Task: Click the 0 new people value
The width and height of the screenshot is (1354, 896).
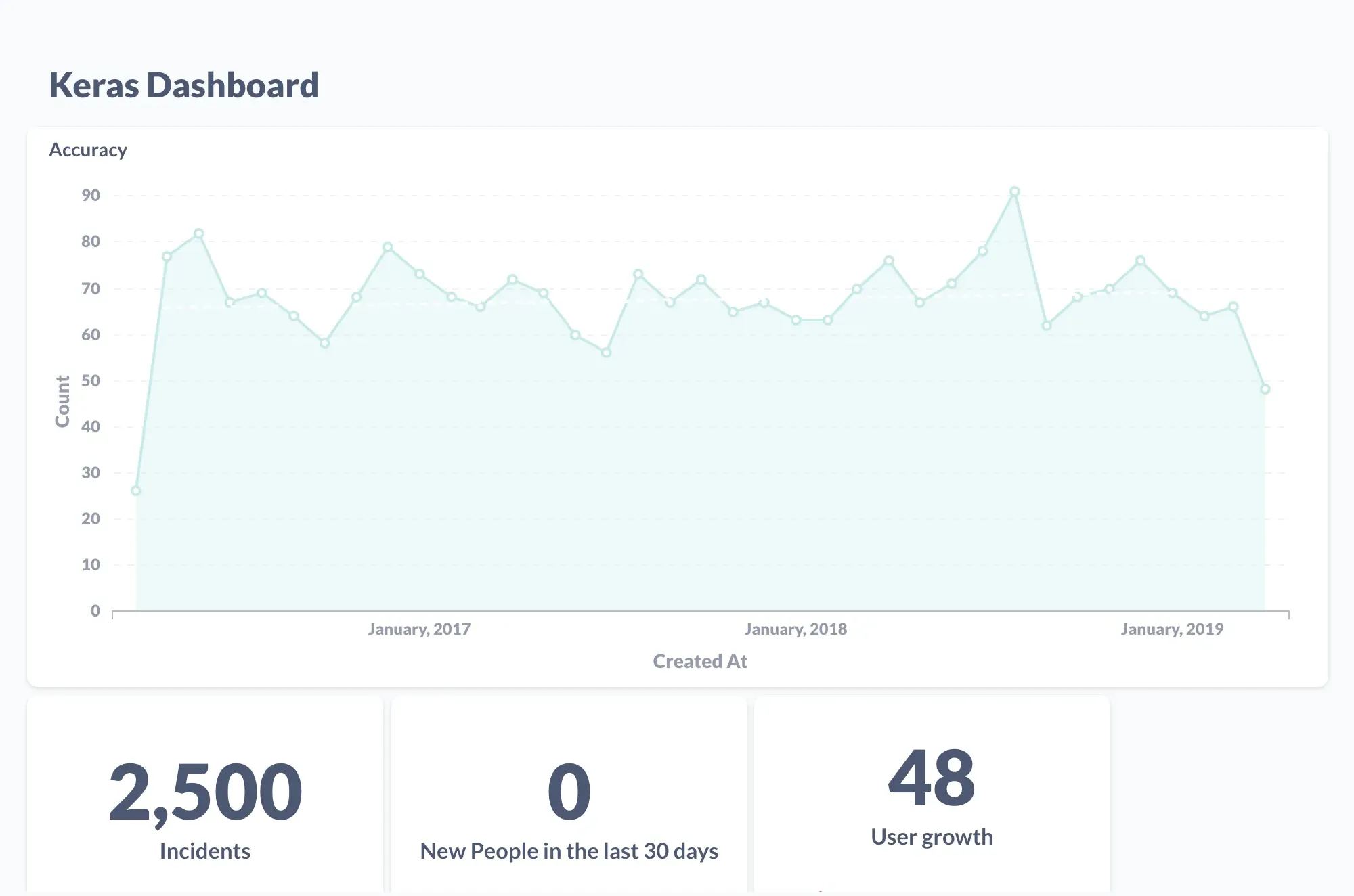Action: [x=569, y=792]
